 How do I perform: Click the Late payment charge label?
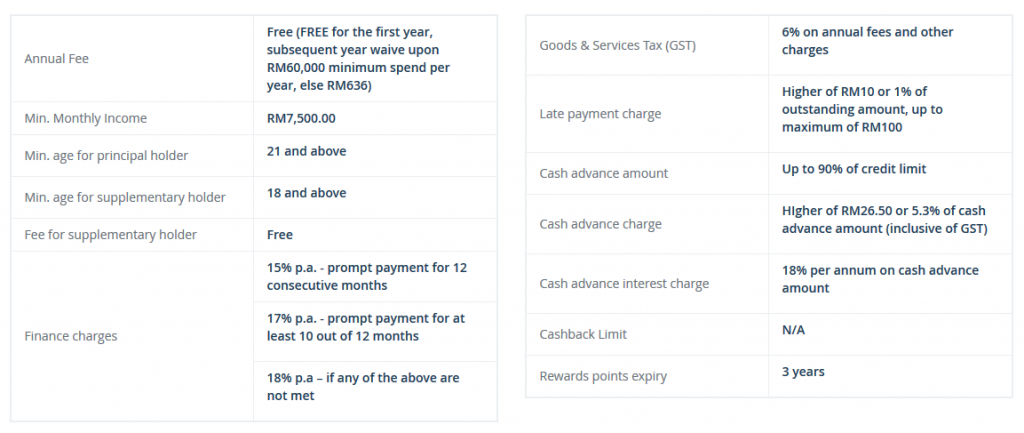600,114
